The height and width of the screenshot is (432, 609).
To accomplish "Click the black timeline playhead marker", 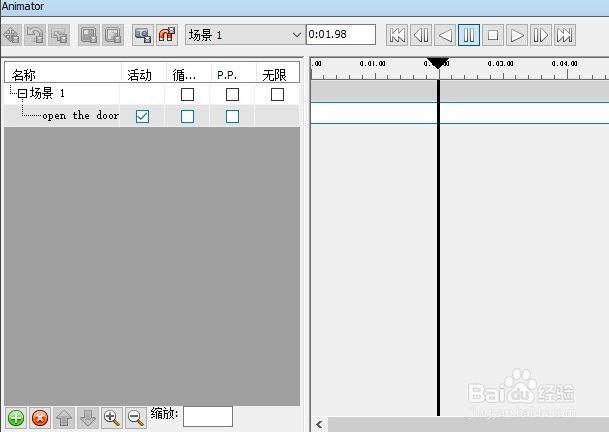I will coord(438,63).
